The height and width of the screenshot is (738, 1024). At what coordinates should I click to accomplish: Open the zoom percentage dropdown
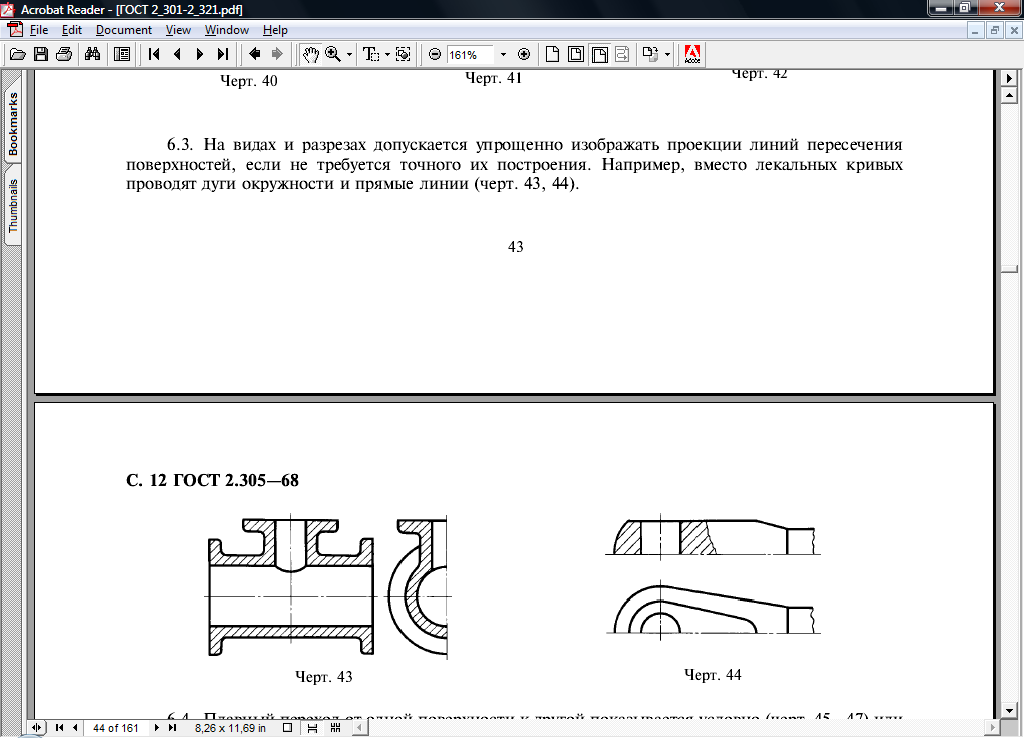[x=503, y=55]
